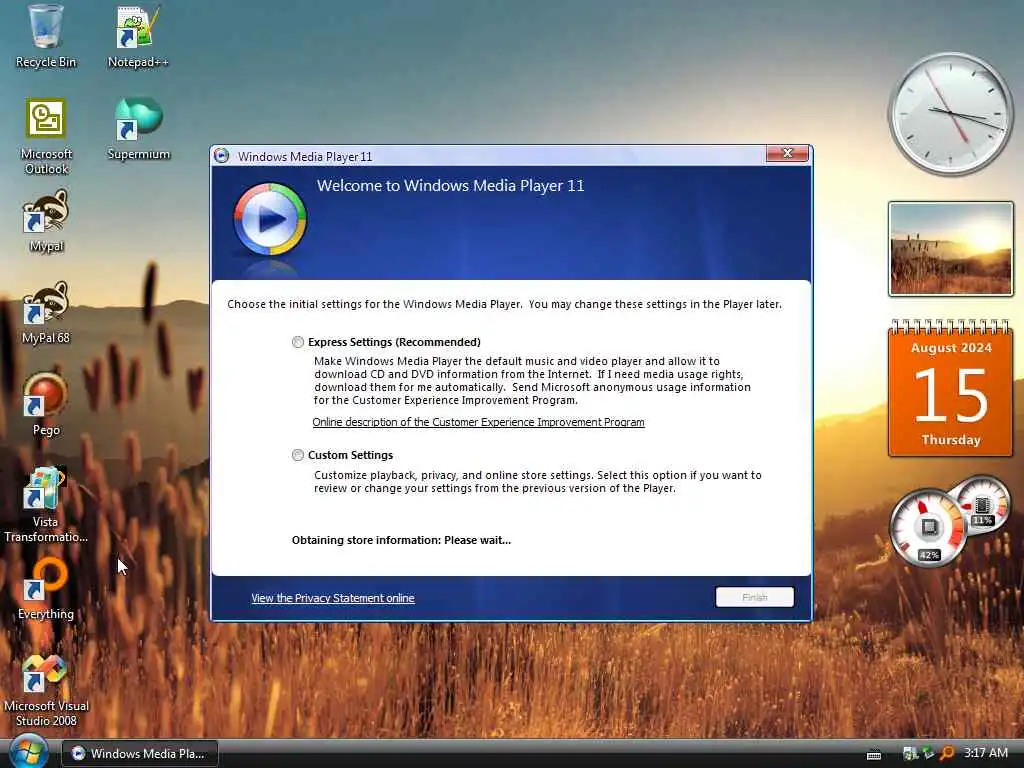Image resolution: width=1024 pixels, height=768 pixels.
Task: Select the Express Settings radio button
Action: coord(298,342)
